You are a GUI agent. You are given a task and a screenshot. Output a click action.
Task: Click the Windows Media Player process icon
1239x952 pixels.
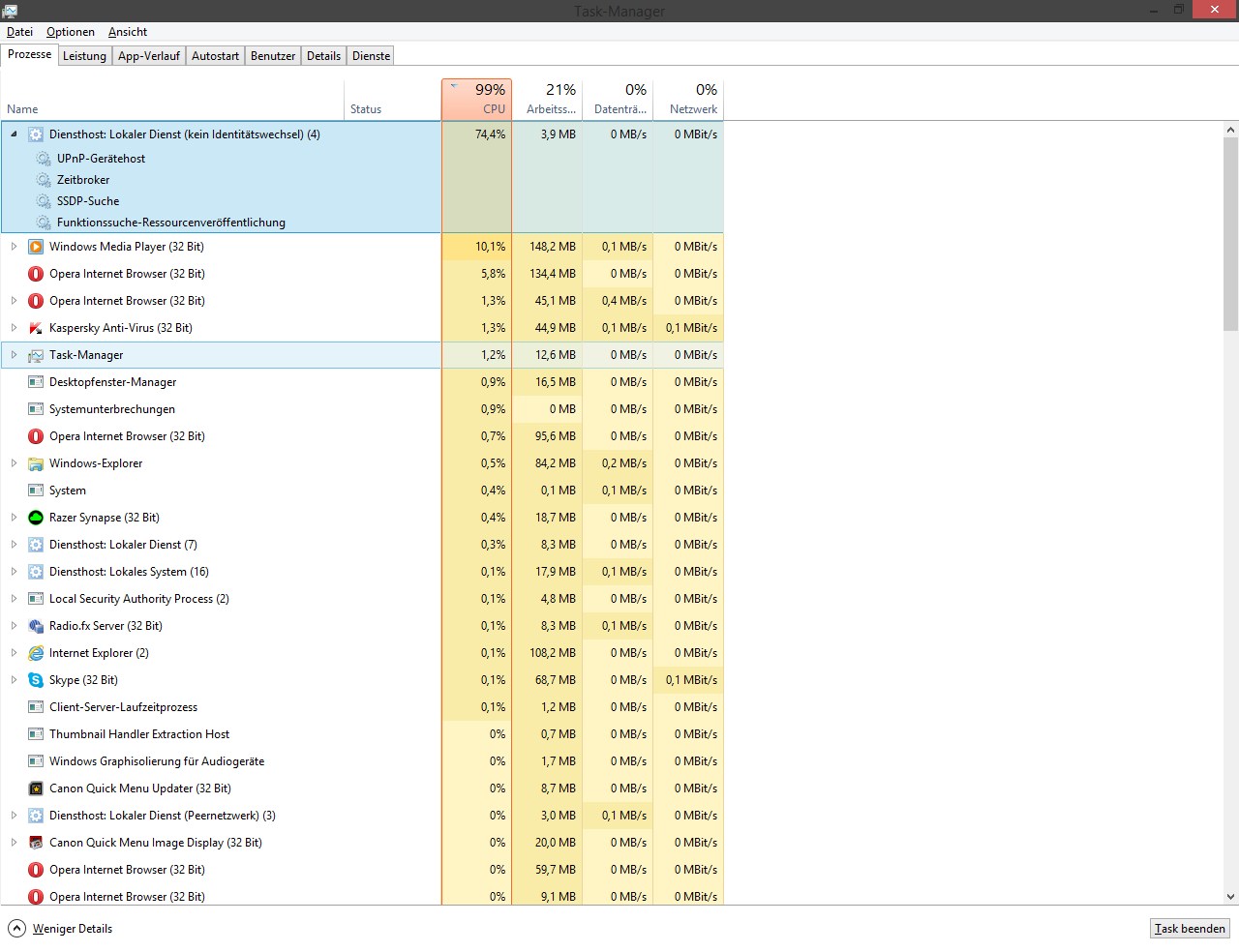(x=36, y=247)
